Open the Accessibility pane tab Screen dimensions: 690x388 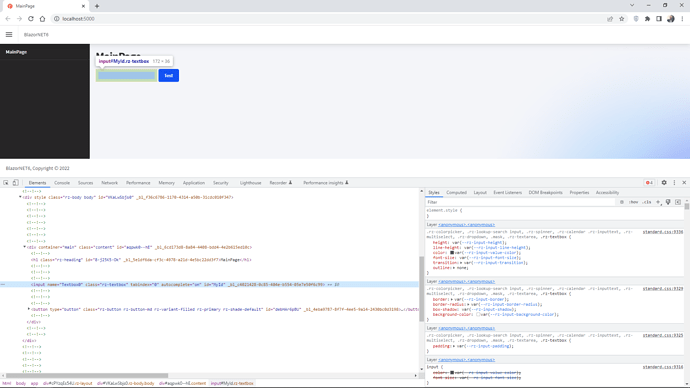(x=607, y=192)
